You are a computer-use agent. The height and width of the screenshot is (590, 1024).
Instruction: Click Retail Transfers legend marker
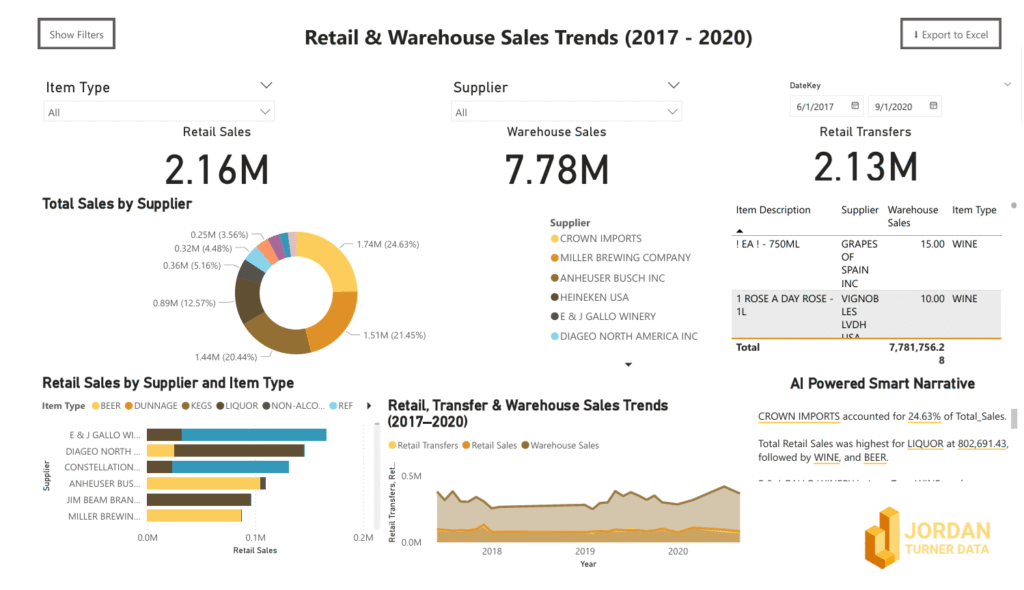click(x=392, y=446)
